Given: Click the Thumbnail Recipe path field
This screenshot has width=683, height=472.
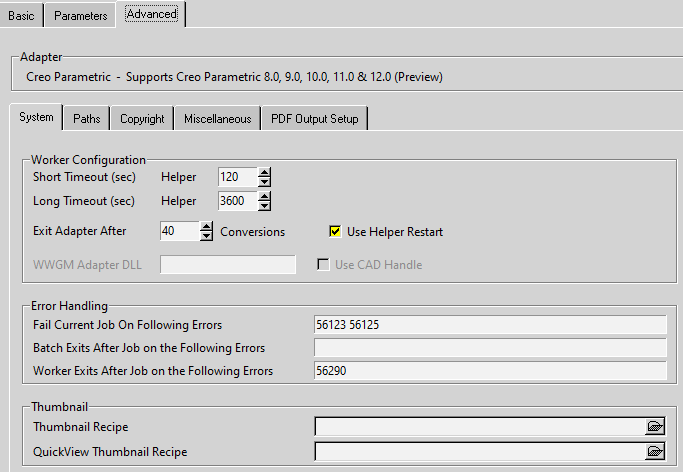Looking at the screenshot, I should [x=480, y=427].
